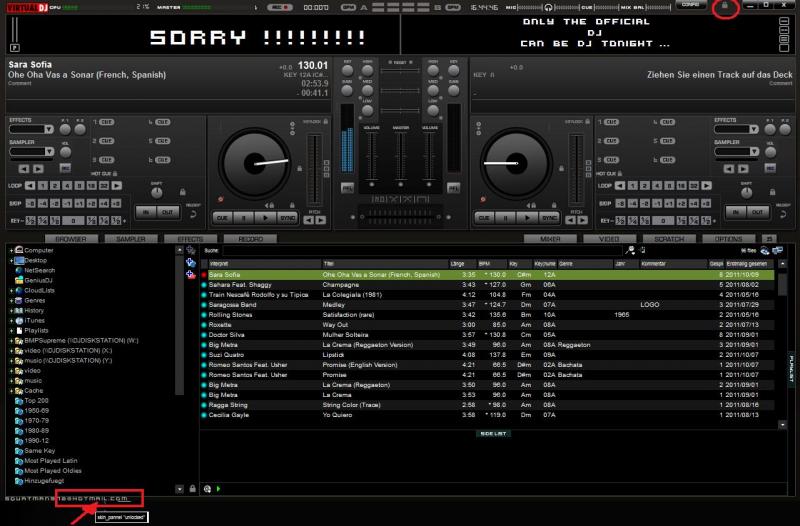Click the right deck loop OUT button
800x526 pixels.
tap(757, 212)
